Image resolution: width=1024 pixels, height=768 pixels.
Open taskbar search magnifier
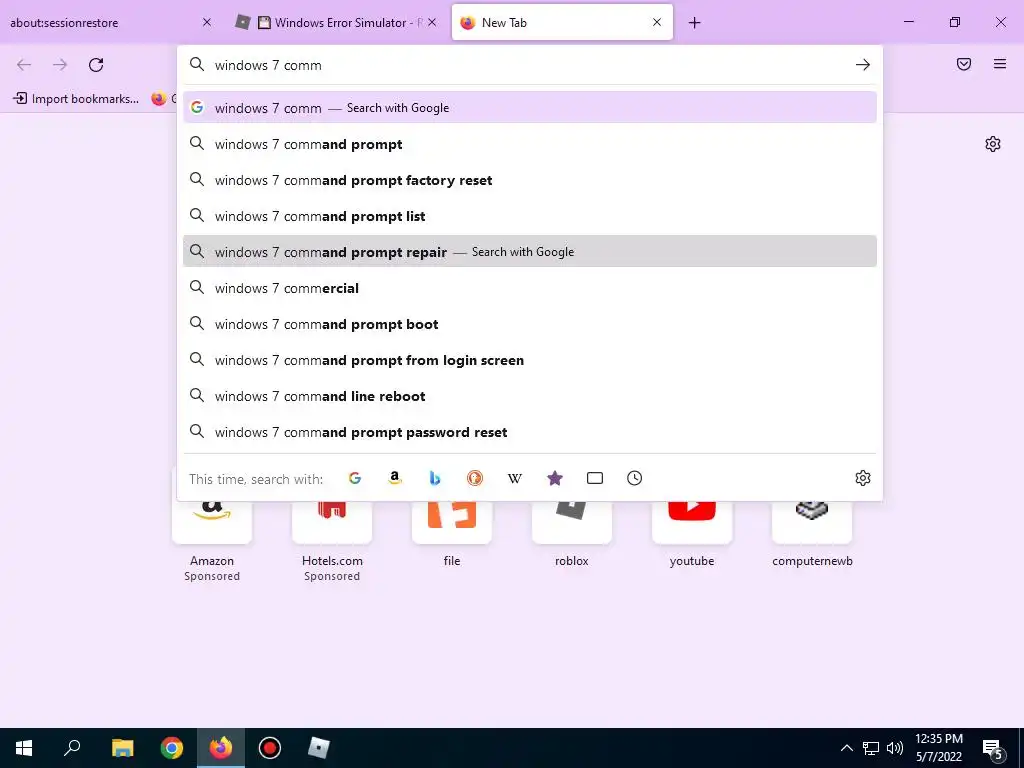pos(72,748)
